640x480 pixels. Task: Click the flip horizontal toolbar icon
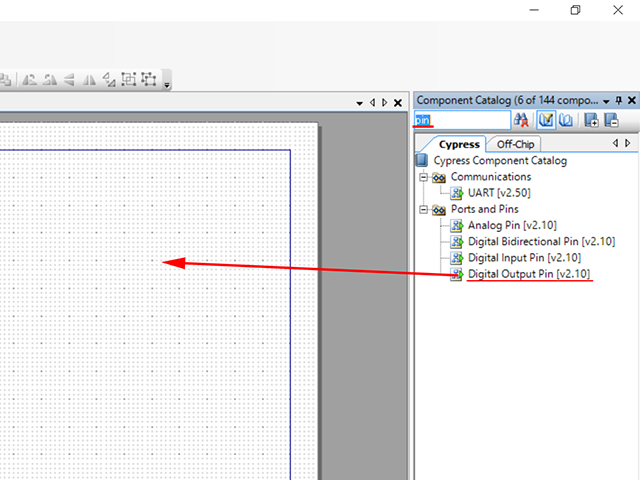[x=89, y=80]
